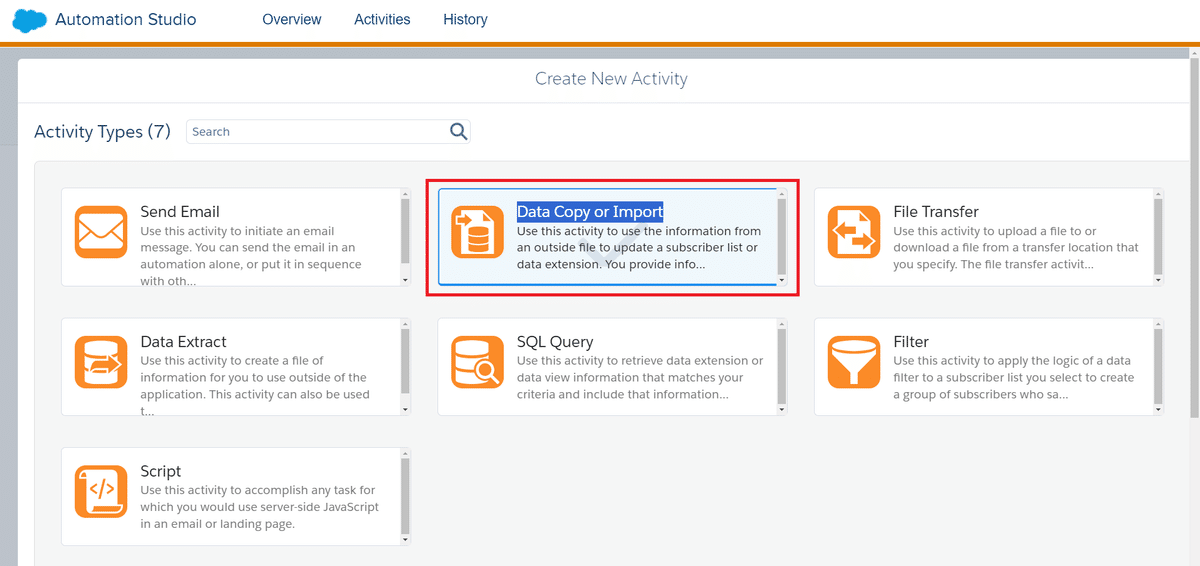Click the Send Email card scroll-up arrow
The width and height of the screenshot is (1200, 566).
pyautogui.click(x=405, y=194)
